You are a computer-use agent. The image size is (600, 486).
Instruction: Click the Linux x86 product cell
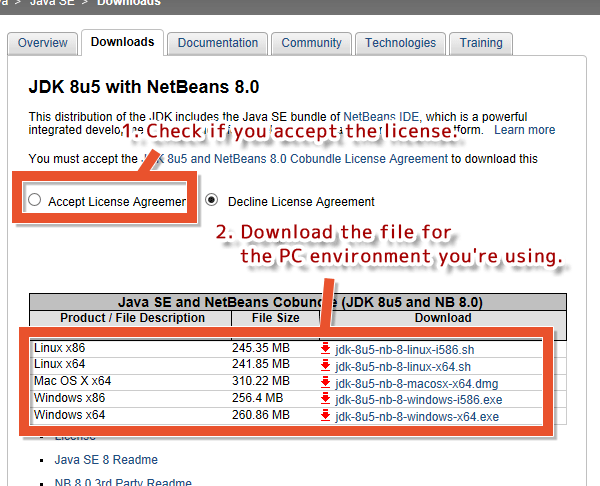pos(59,348)
